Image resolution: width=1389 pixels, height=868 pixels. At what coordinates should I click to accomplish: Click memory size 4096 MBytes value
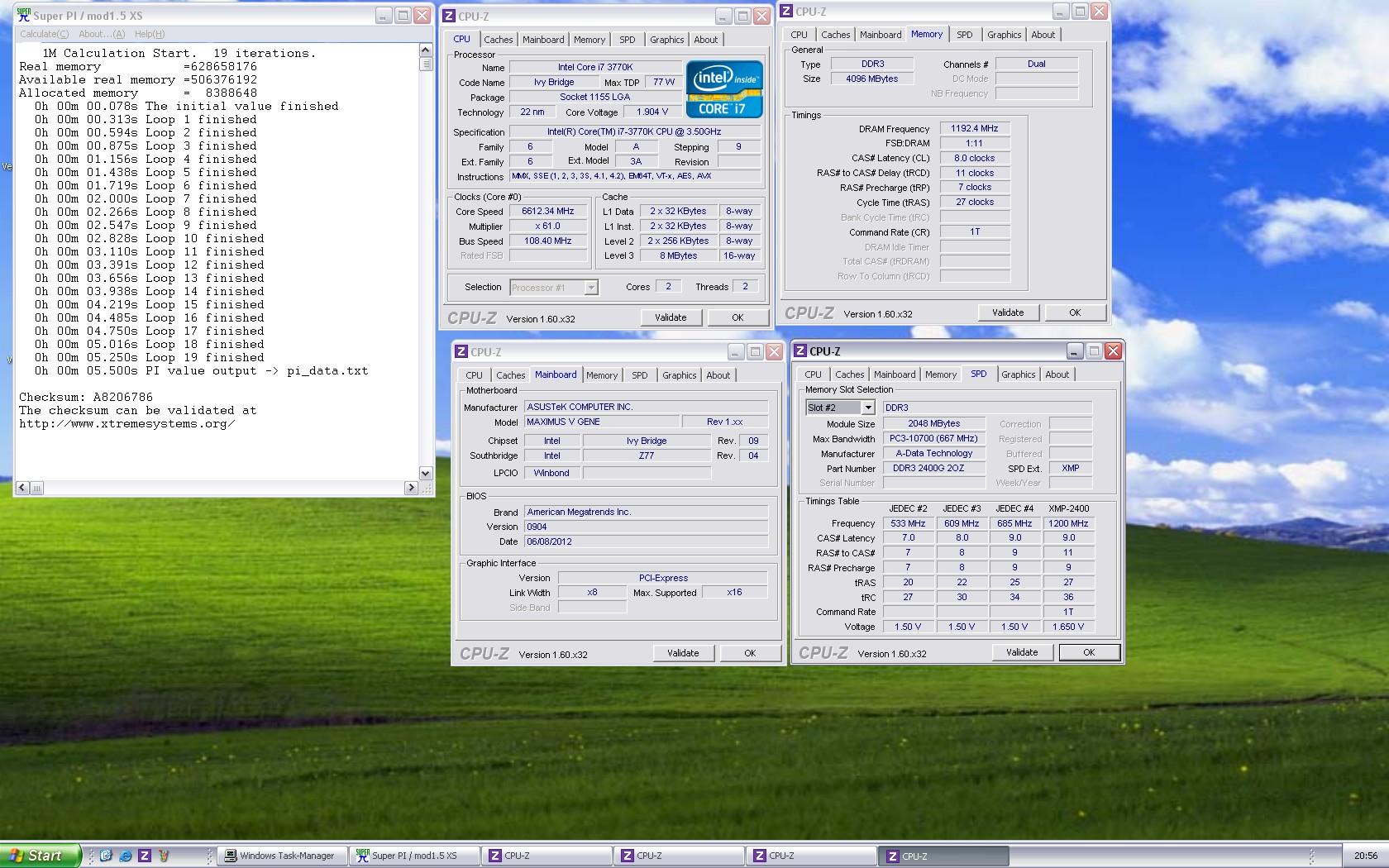click(x=872, y=79)
